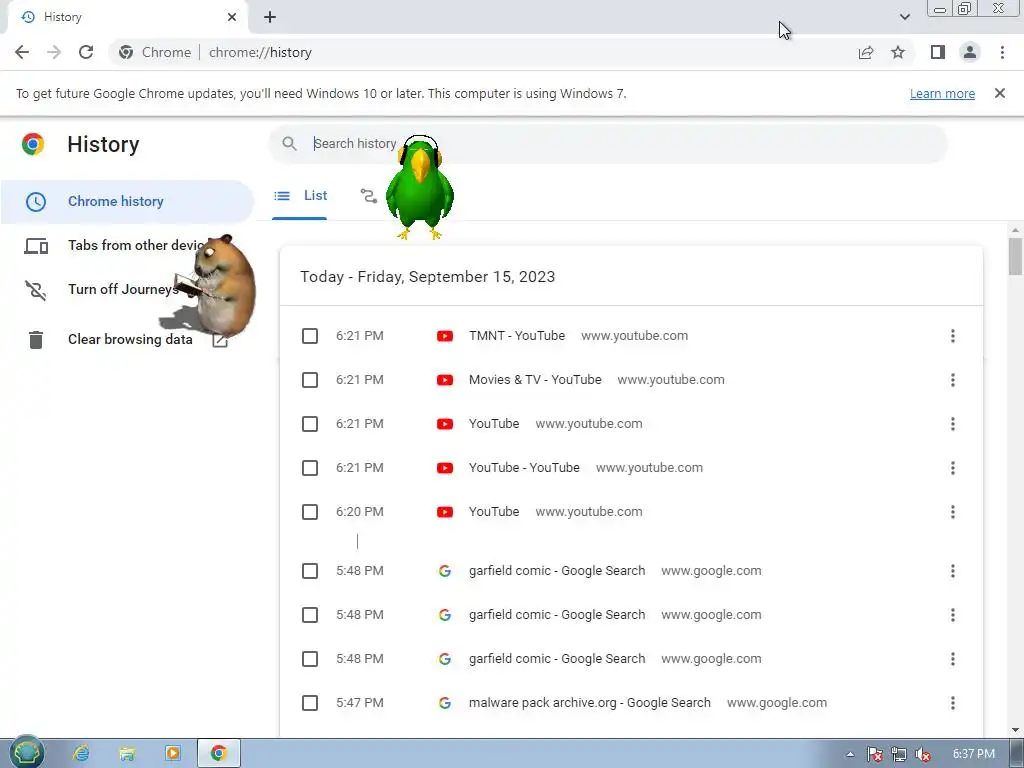Open the profile avatar button
Screen dimensions: 1024x768
click(970, 52)
